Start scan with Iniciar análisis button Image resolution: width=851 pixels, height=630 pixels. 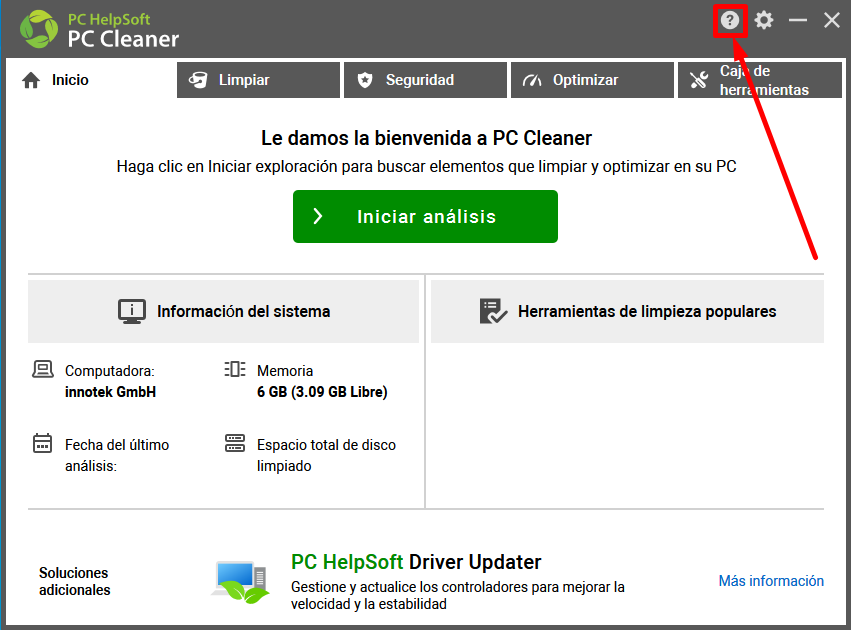(x=426, y=217)
